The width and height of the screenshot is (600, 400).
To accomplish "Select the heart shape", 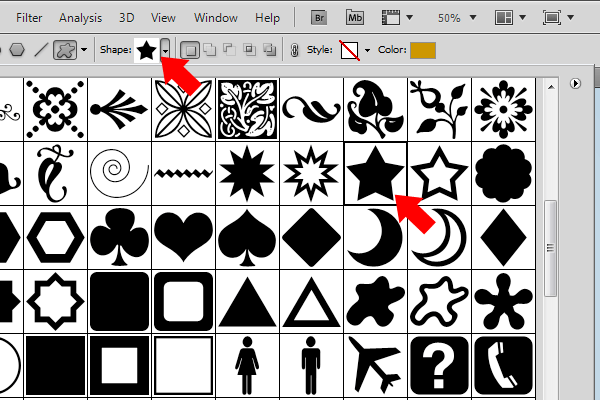I will pyautogui.click(x=183, y=237).
